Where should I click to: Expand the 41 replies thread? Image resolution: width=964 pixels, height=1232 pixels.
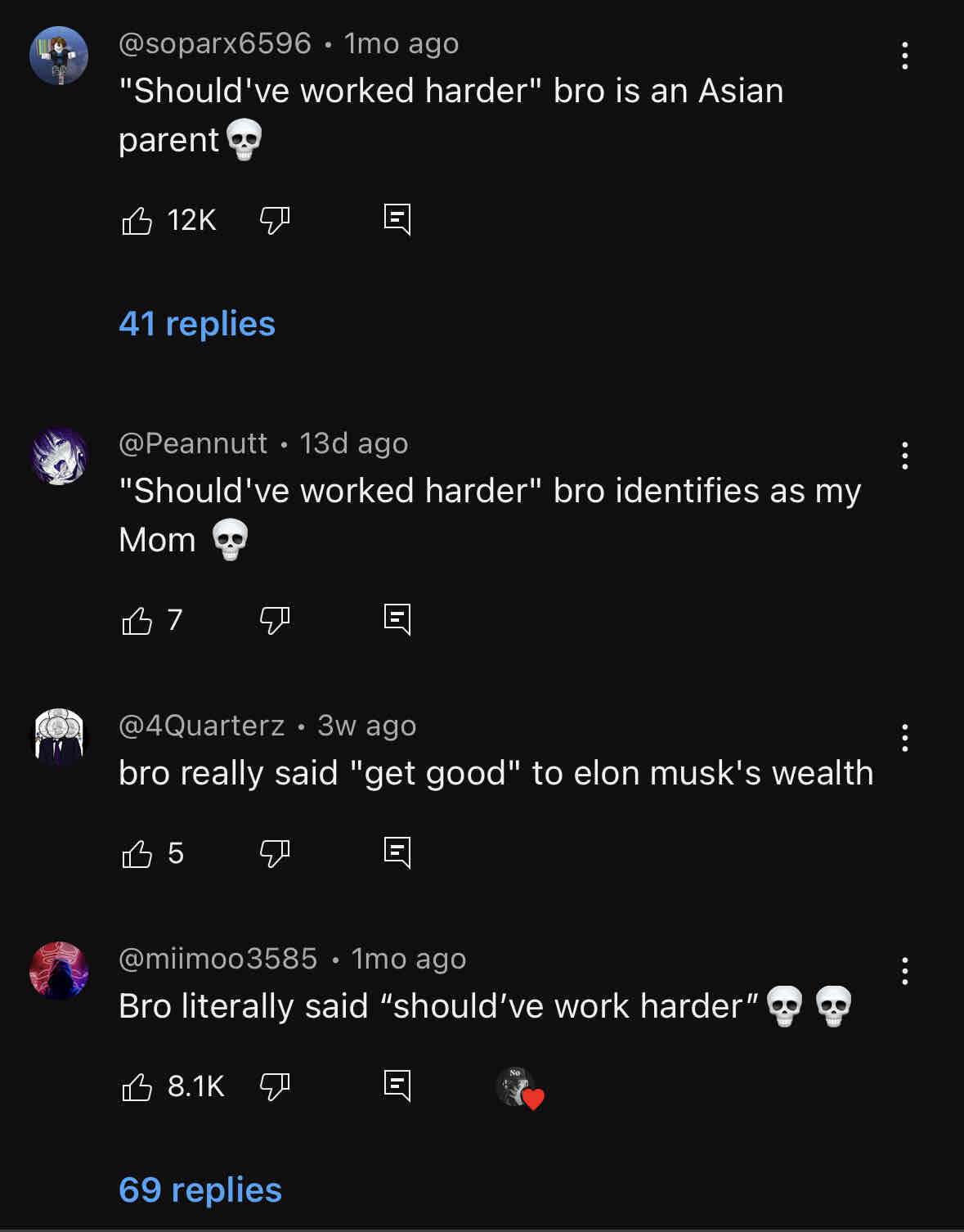coord(197,324)
